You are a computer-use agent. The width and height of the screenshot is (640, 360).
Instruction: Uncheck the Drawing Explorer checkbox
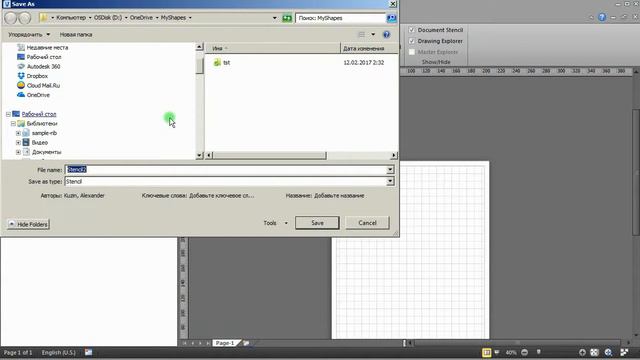click(411, 41)
